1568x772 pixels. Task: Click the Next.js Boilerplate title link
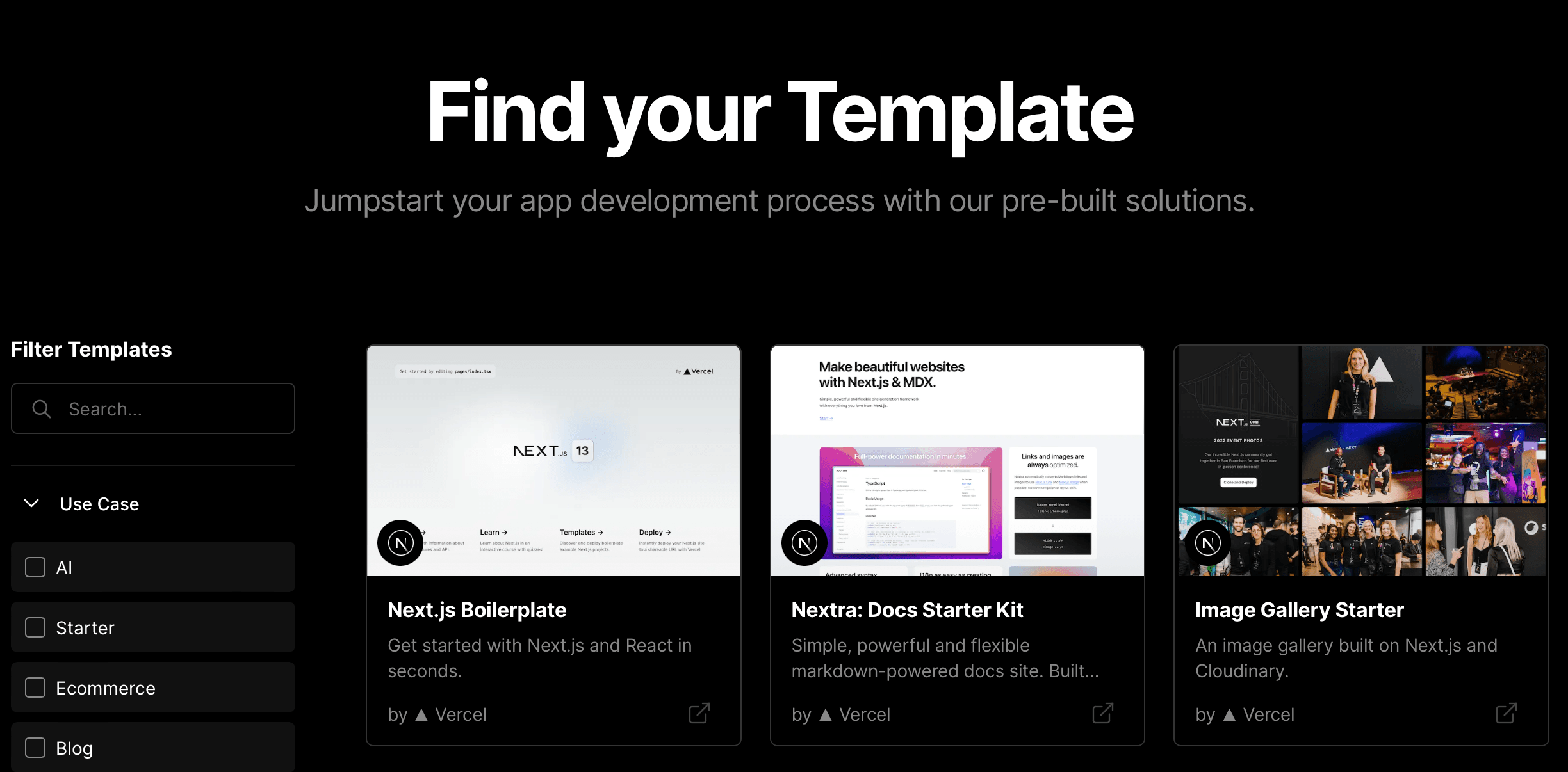point(478,609)
